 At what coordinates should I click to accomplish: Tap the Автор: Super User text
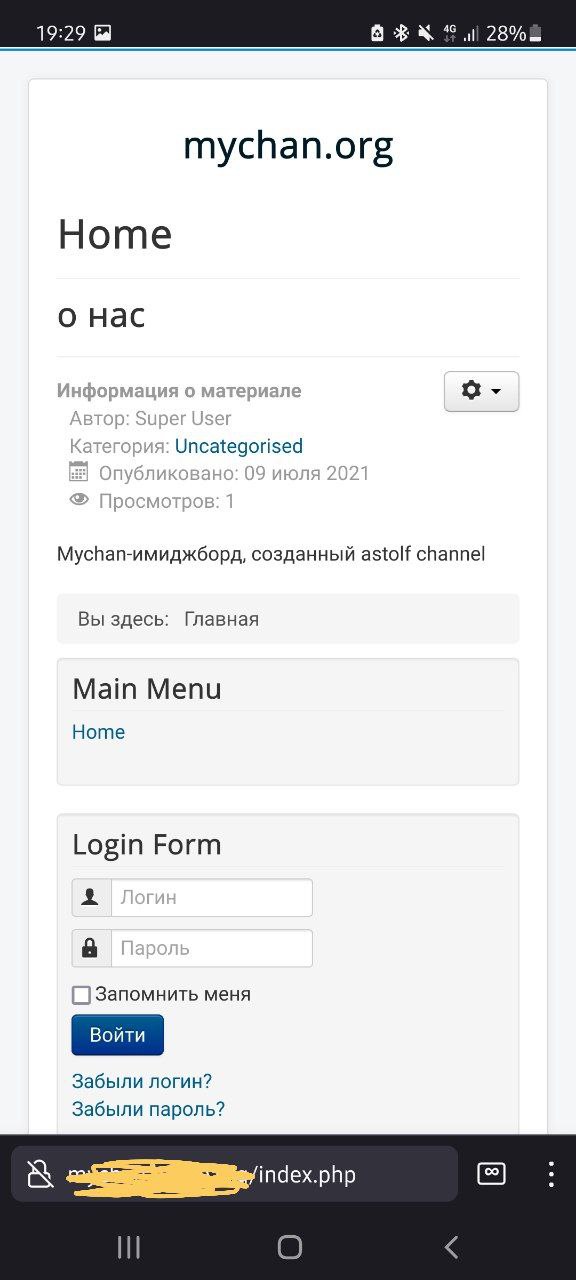point(150,418)
